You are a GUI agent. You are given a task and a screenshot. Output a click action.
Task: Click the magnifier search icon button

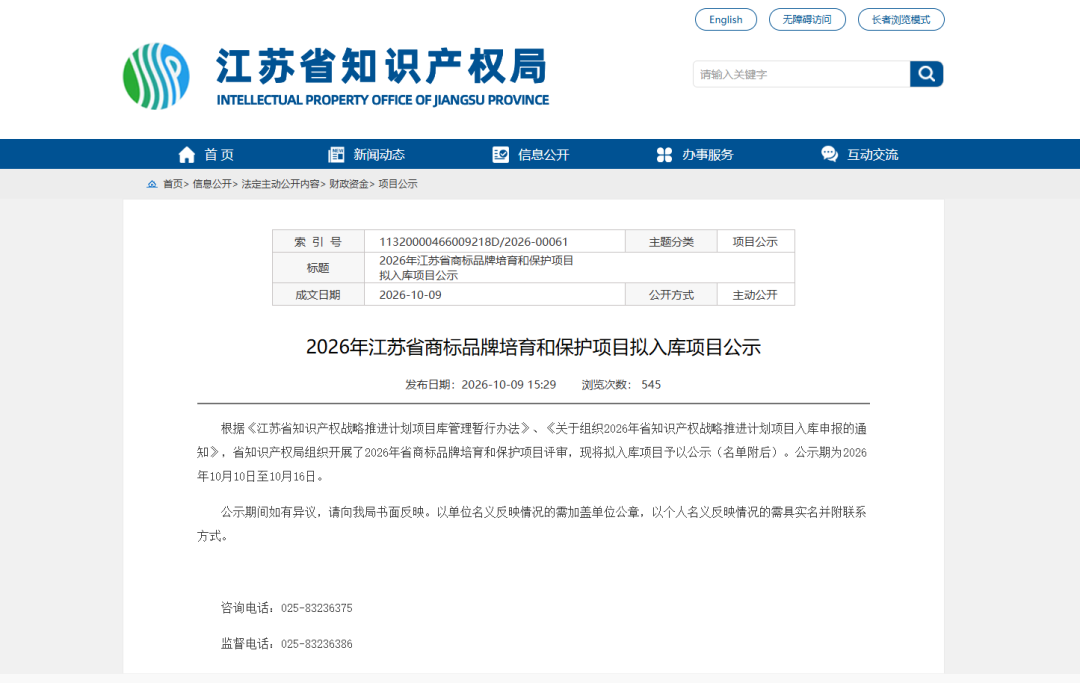[926, 74]
